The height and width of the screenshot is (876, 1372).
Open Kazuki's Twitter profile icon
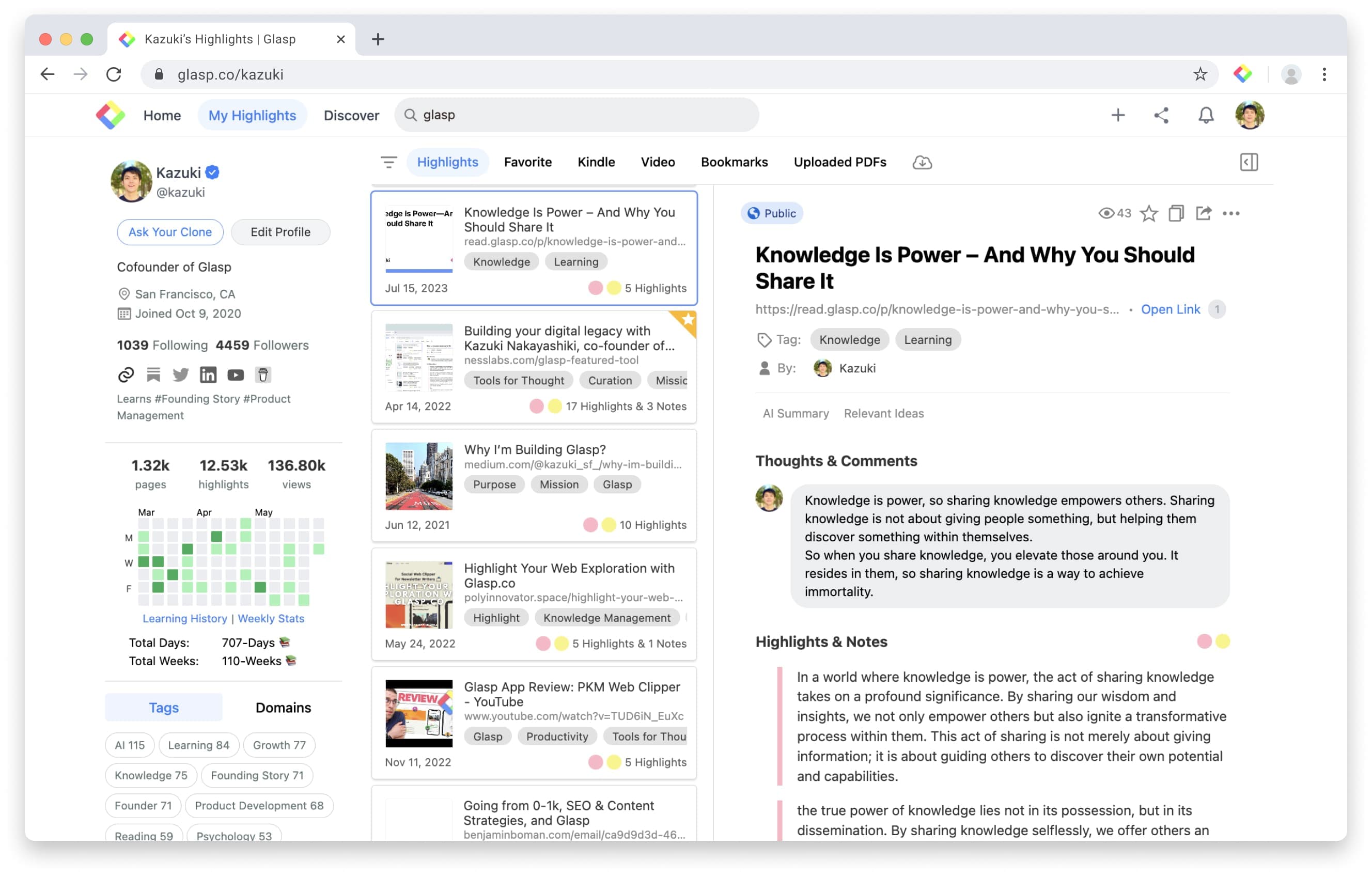[x=181, y=375]
